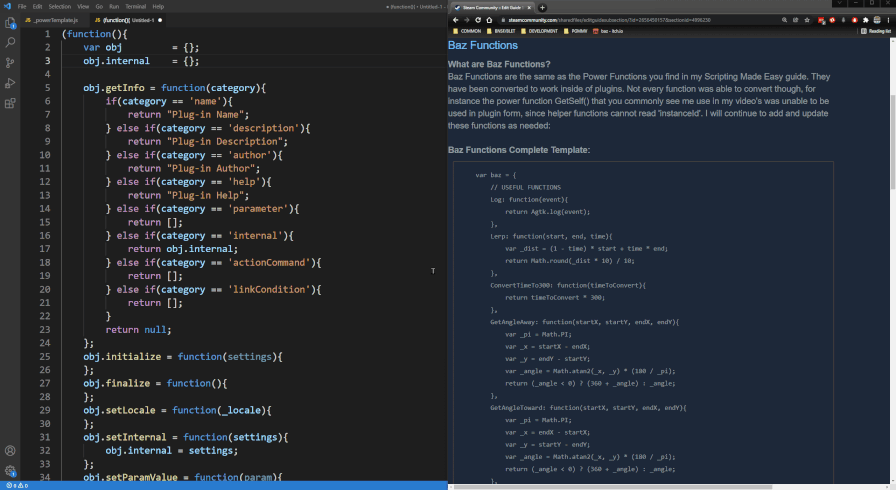Open the baz - itch.io bookmark
This screenshot has width=896, height=490.
click(x=608, y=31)
